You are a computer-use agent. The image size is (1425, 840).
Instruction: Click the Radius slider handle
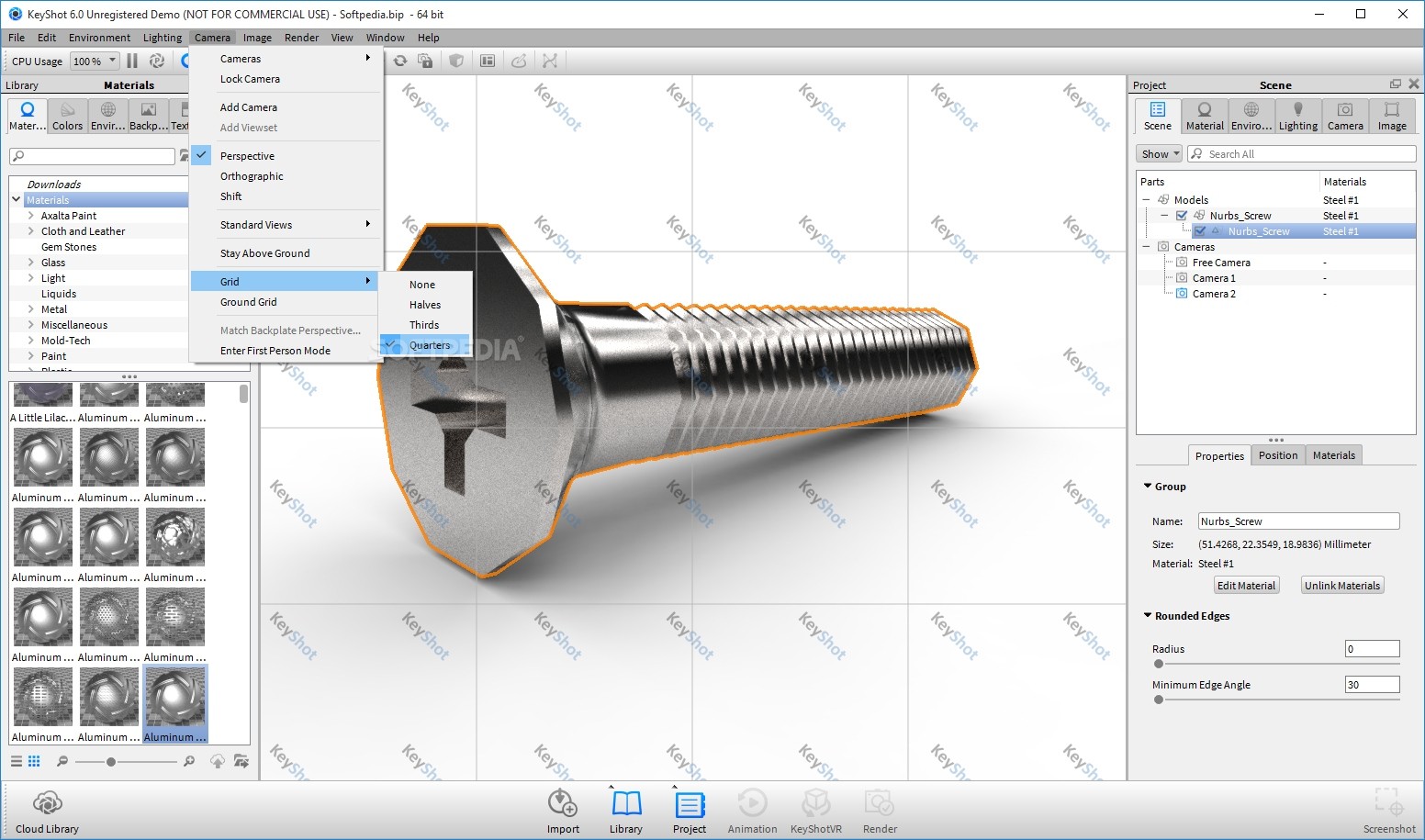(x=1159, y=664)
